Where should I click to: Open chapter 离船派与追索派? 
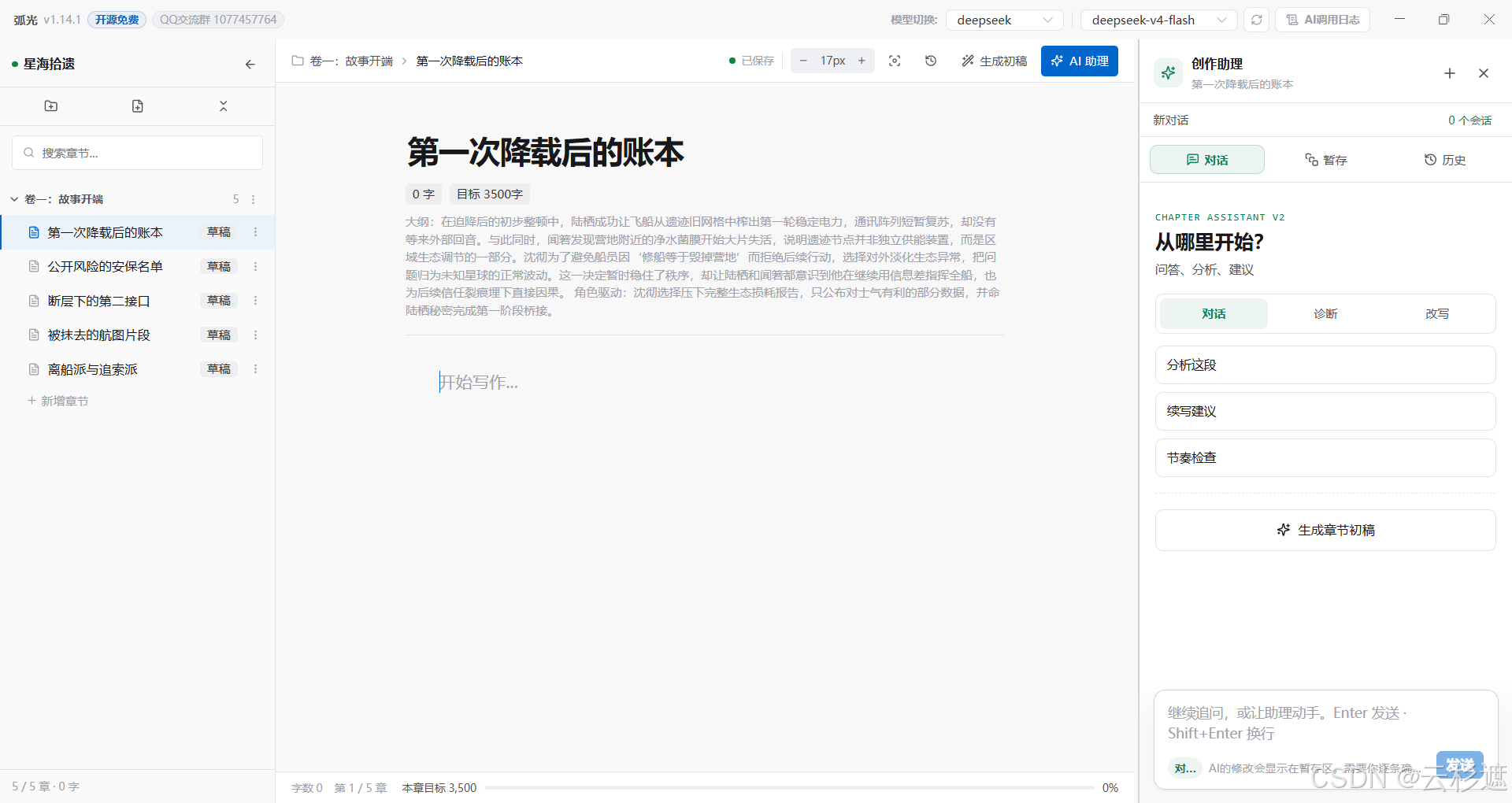click(x=93, y=369)
